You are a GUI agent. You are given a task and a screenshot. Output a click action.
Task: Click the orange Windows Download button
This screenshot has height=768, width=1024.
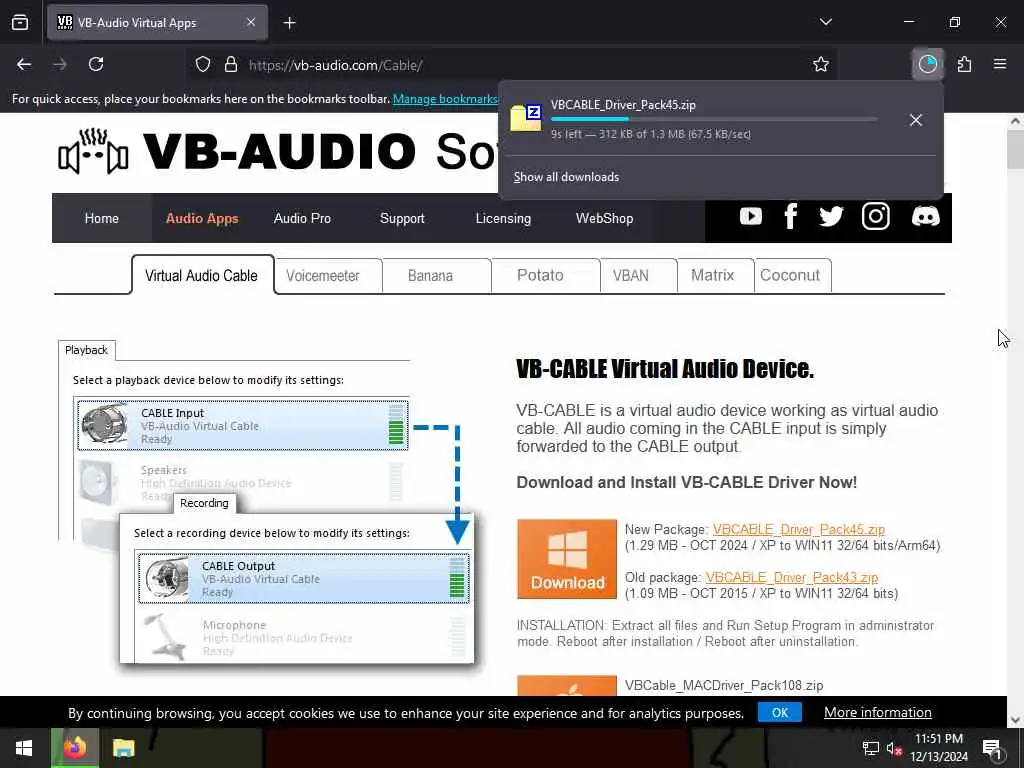tap(567, 559)
